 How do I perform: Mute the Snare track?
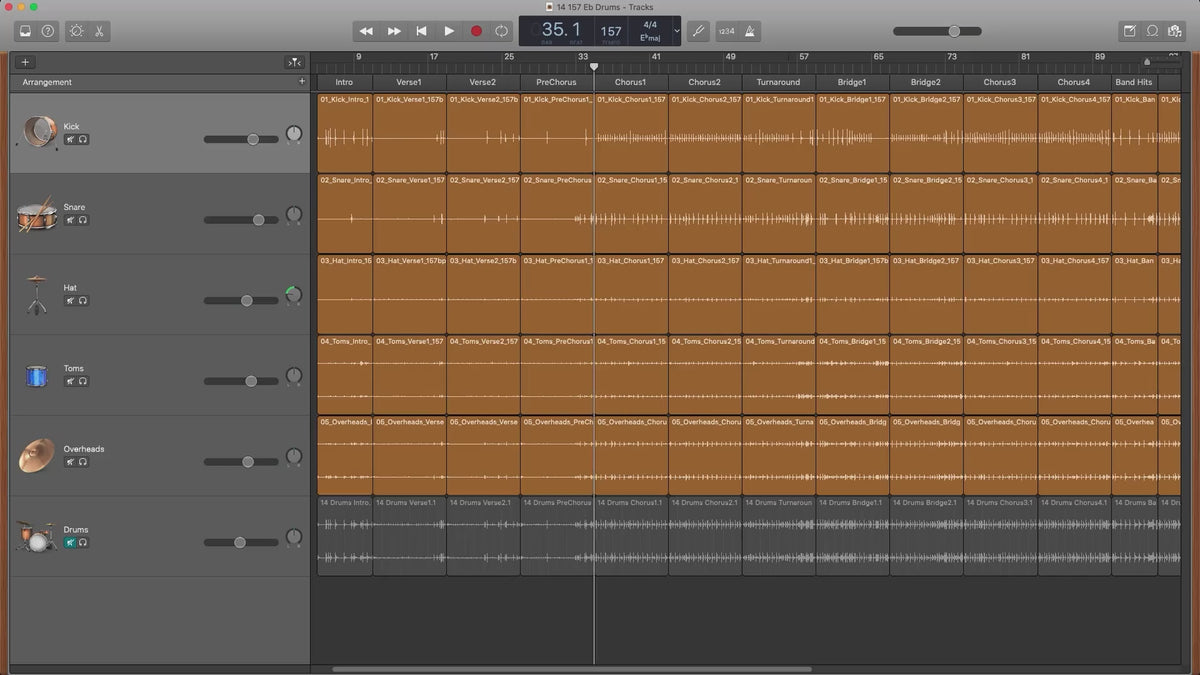[x=70, y=220]
